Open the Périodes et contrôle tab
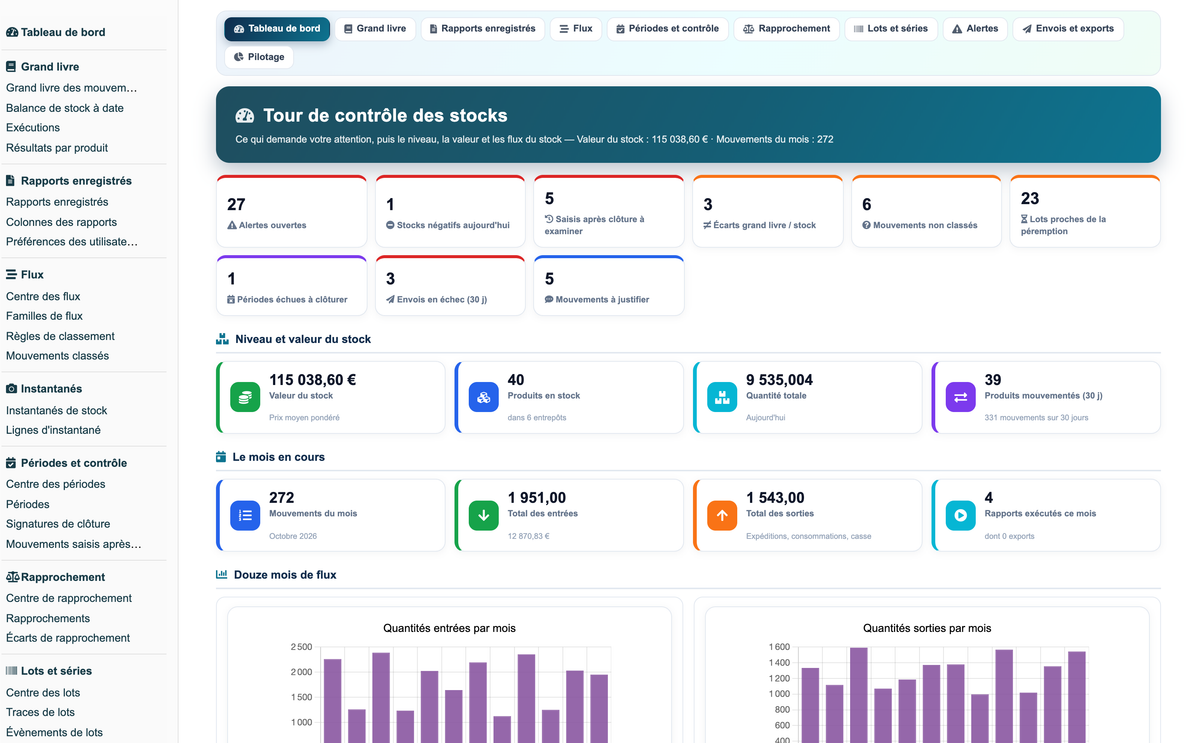The width and height of the screenshot is (1200, 743). pyautogui.click(x=667, y=29)
